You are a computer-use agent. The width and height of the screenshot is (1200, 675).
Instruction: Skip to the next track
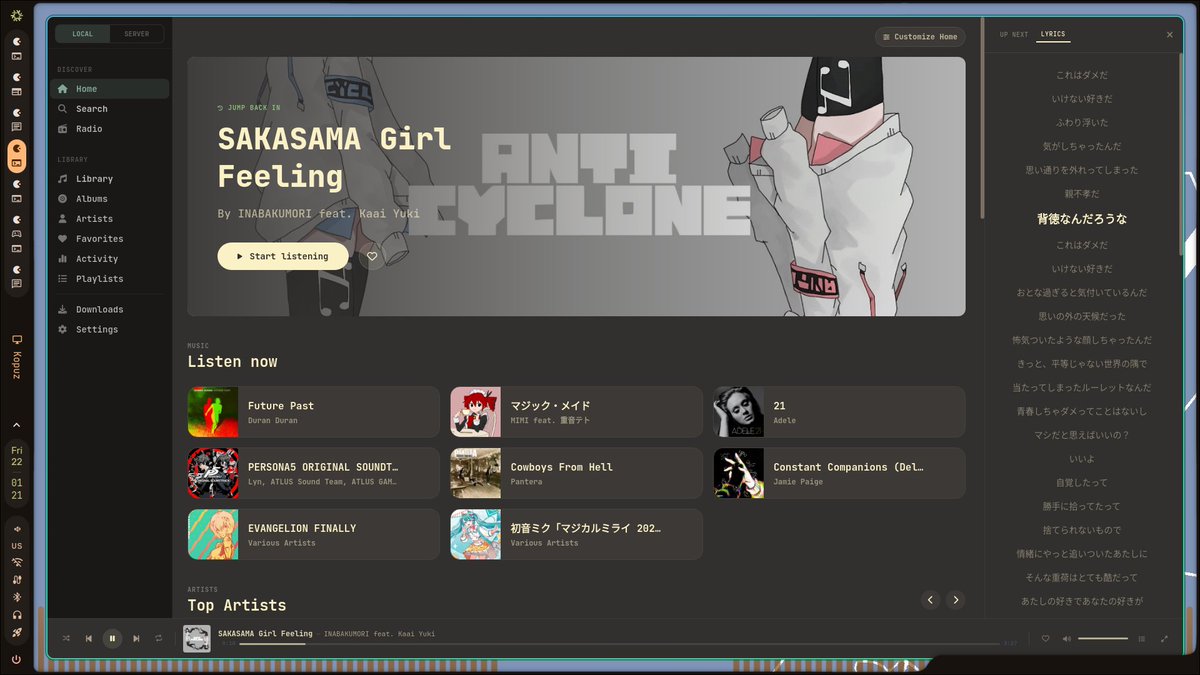point(136,638)
